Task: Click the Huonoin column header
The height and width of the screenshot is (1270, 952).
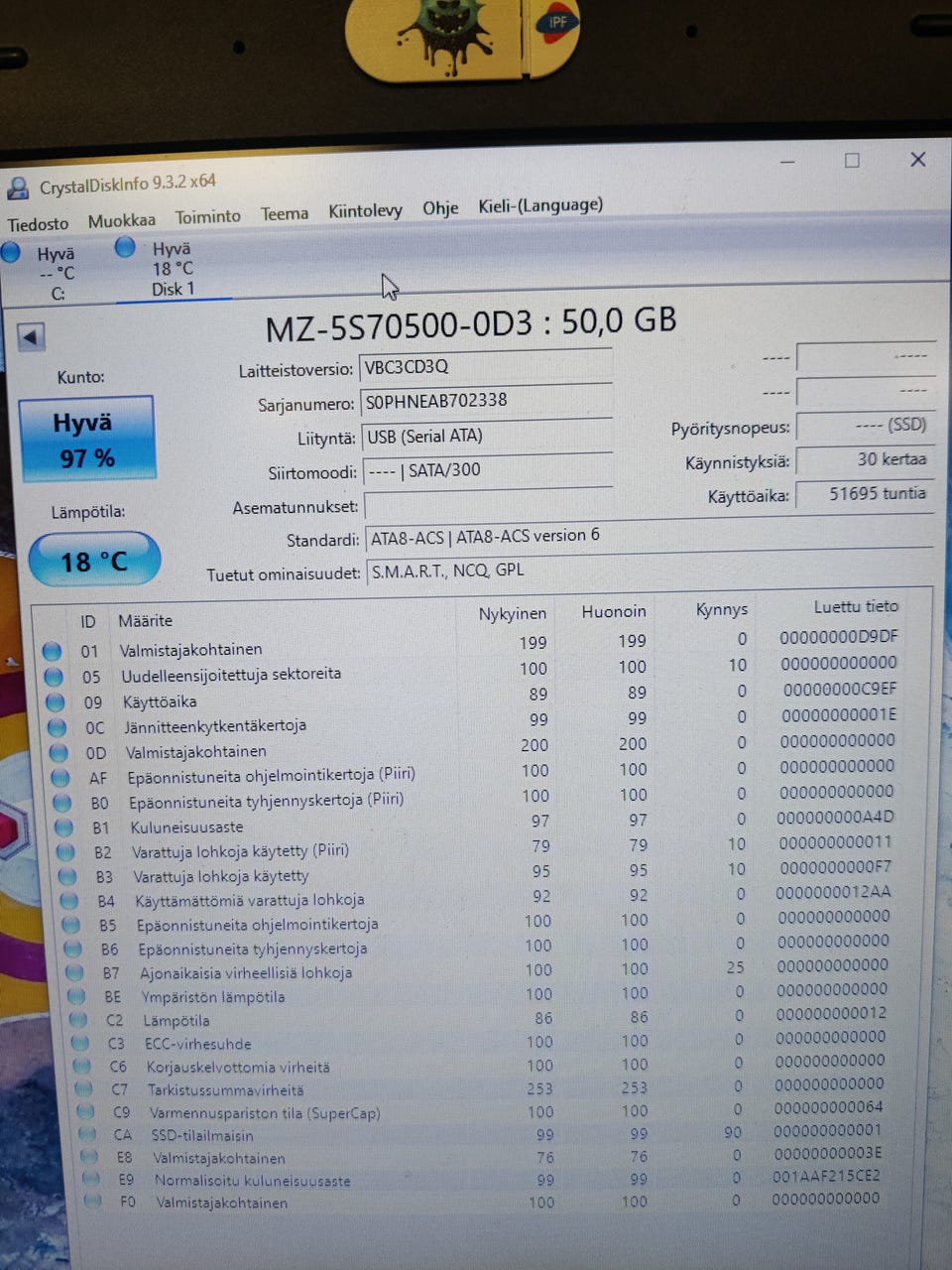Action: tap(614, 611)
